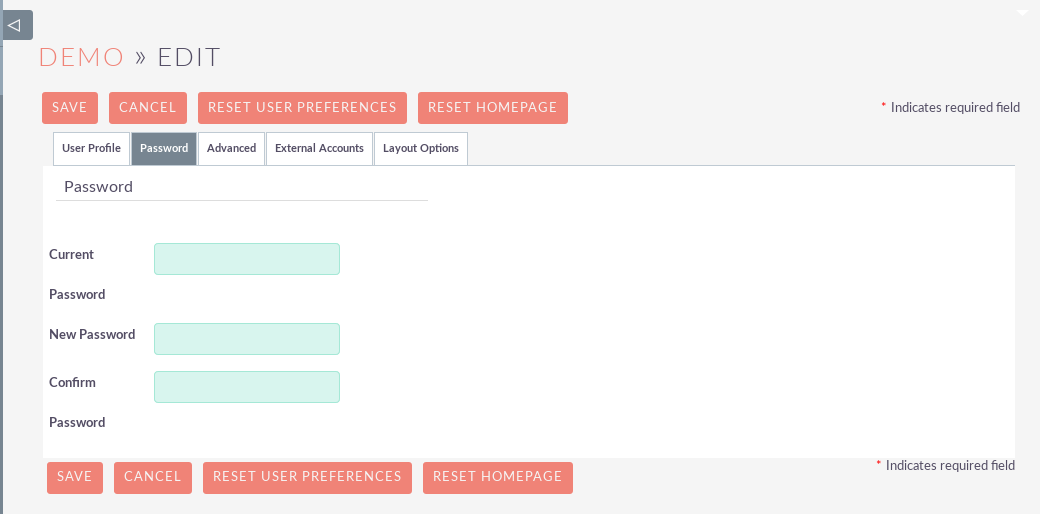Open the Layout Options tab
Viewport: 1040px width, 514px height.
pyautogui.click(x=420, y=148)
